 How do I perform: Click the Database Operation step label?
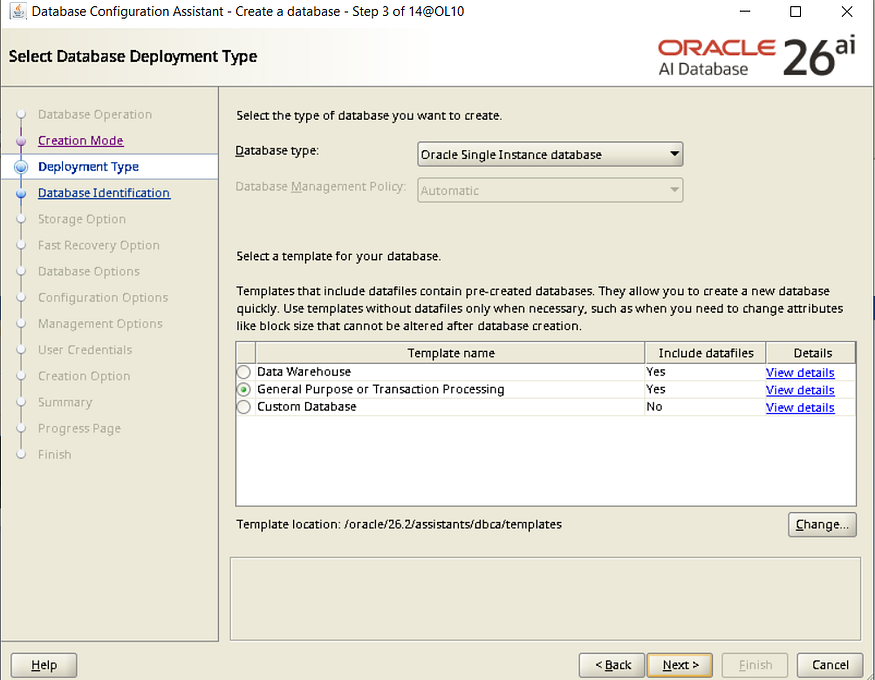[x=95, y=114]
